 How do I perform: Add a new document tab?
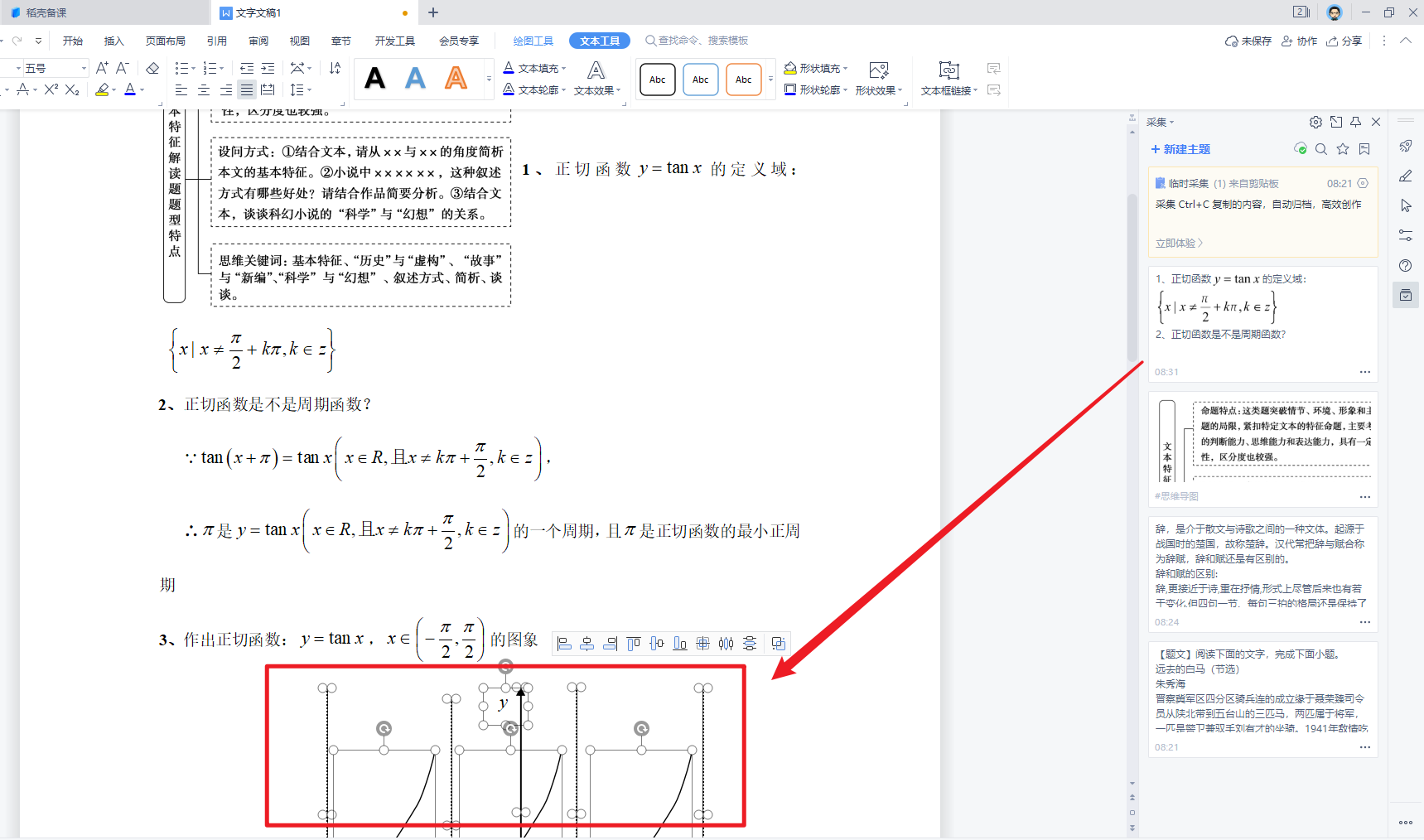[x=433, y=12]
